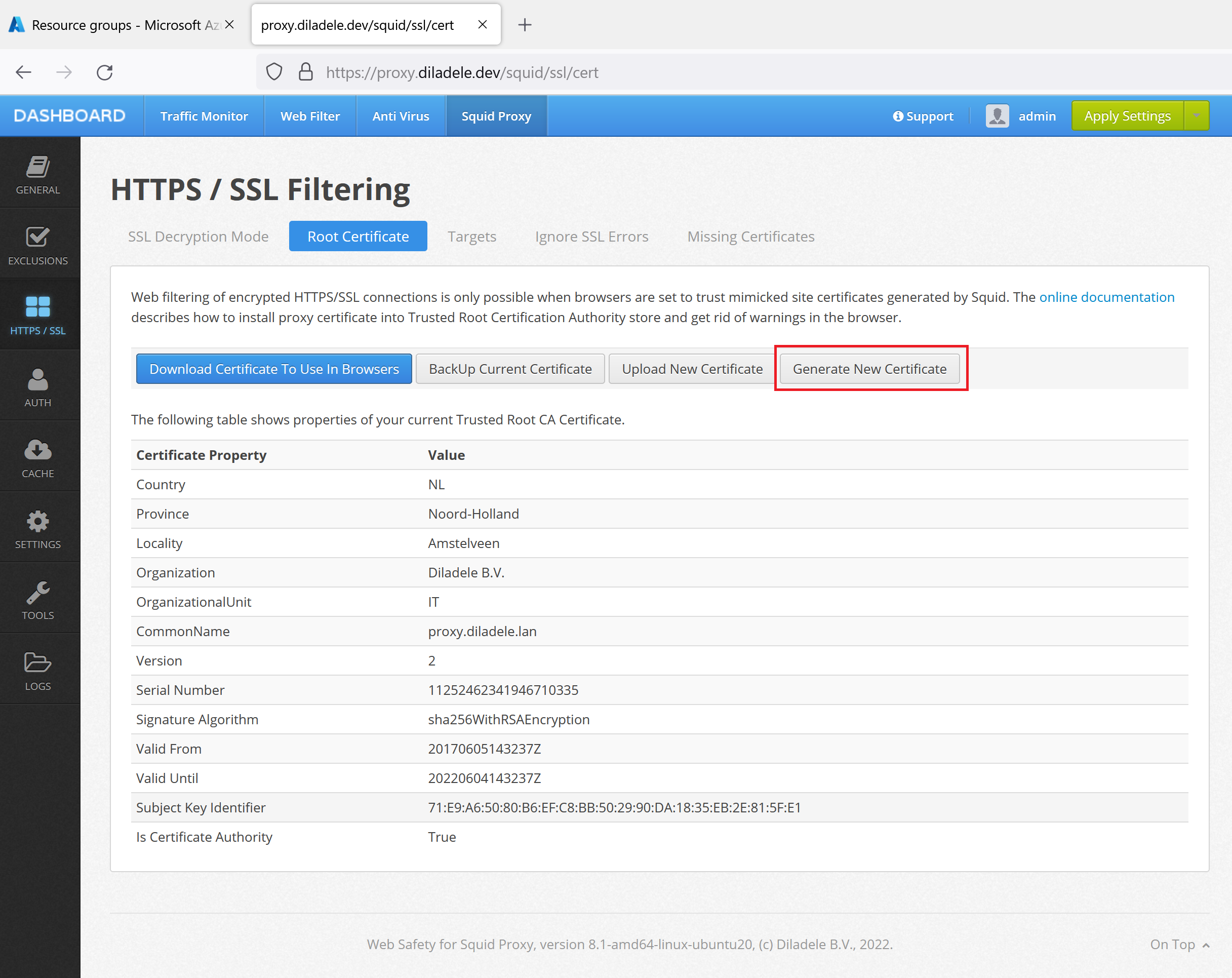Click the On Top link
This screenshot has height=978, width=1232.
(1179, 944)
